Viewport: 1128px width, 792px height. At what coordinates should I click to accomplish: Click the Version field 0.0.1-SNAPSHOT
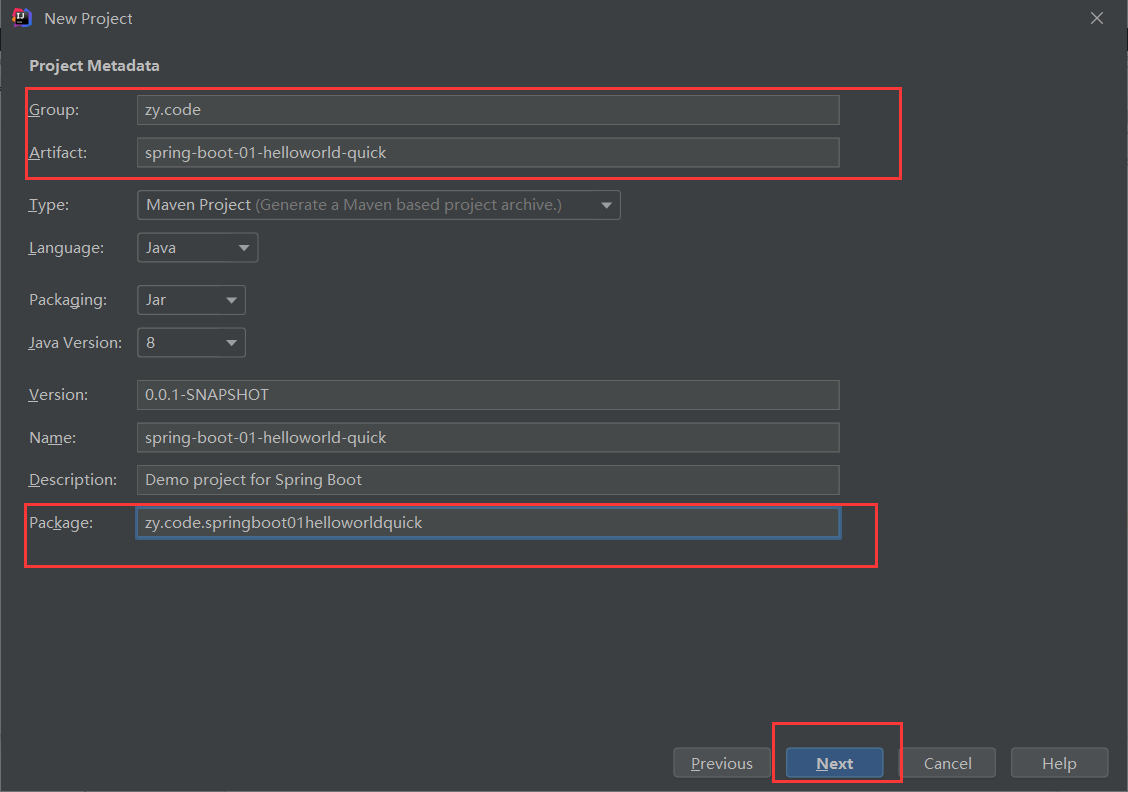488,395
